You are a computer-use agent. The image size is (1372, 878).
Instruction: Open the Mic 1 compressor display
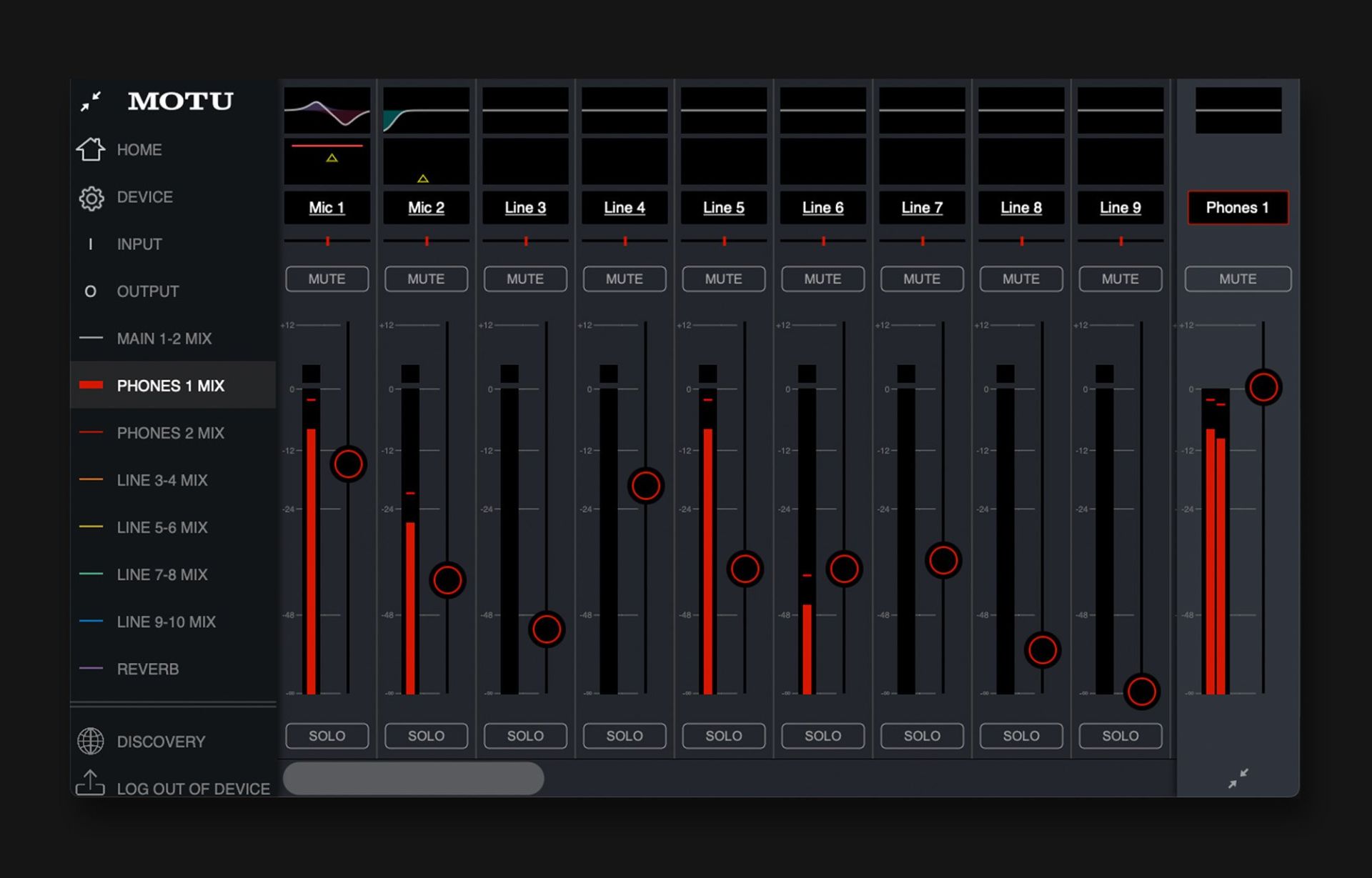[x=327, y=162]
